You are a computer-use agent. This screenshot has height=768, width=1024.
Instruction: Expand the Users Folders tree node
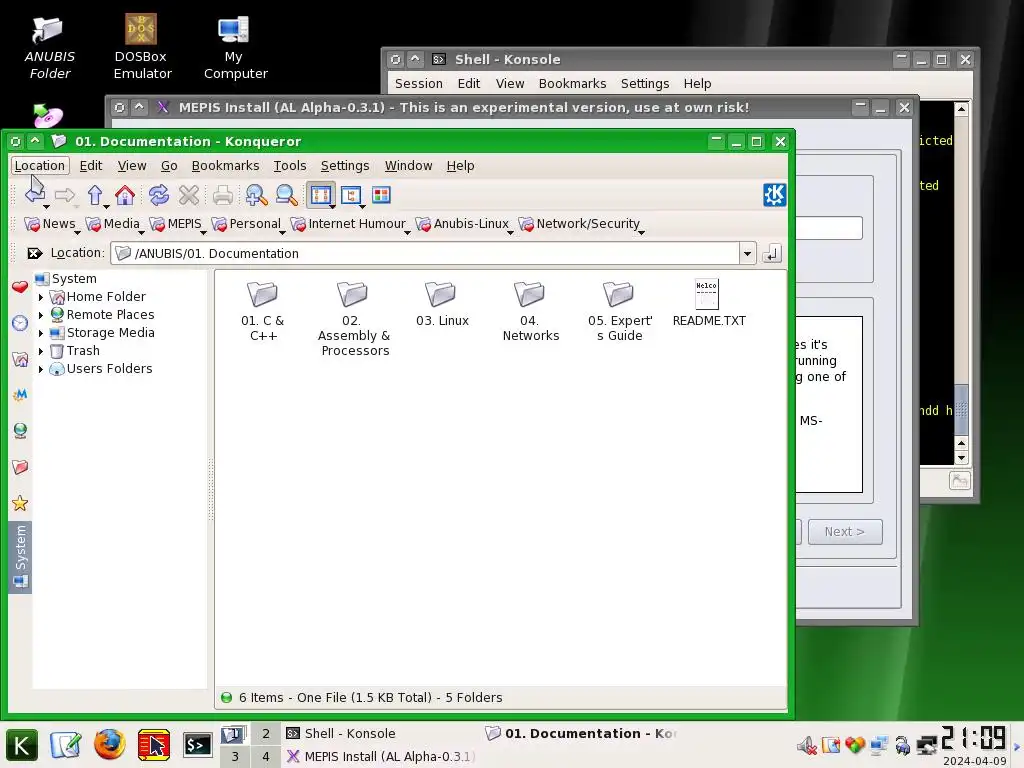40,370
